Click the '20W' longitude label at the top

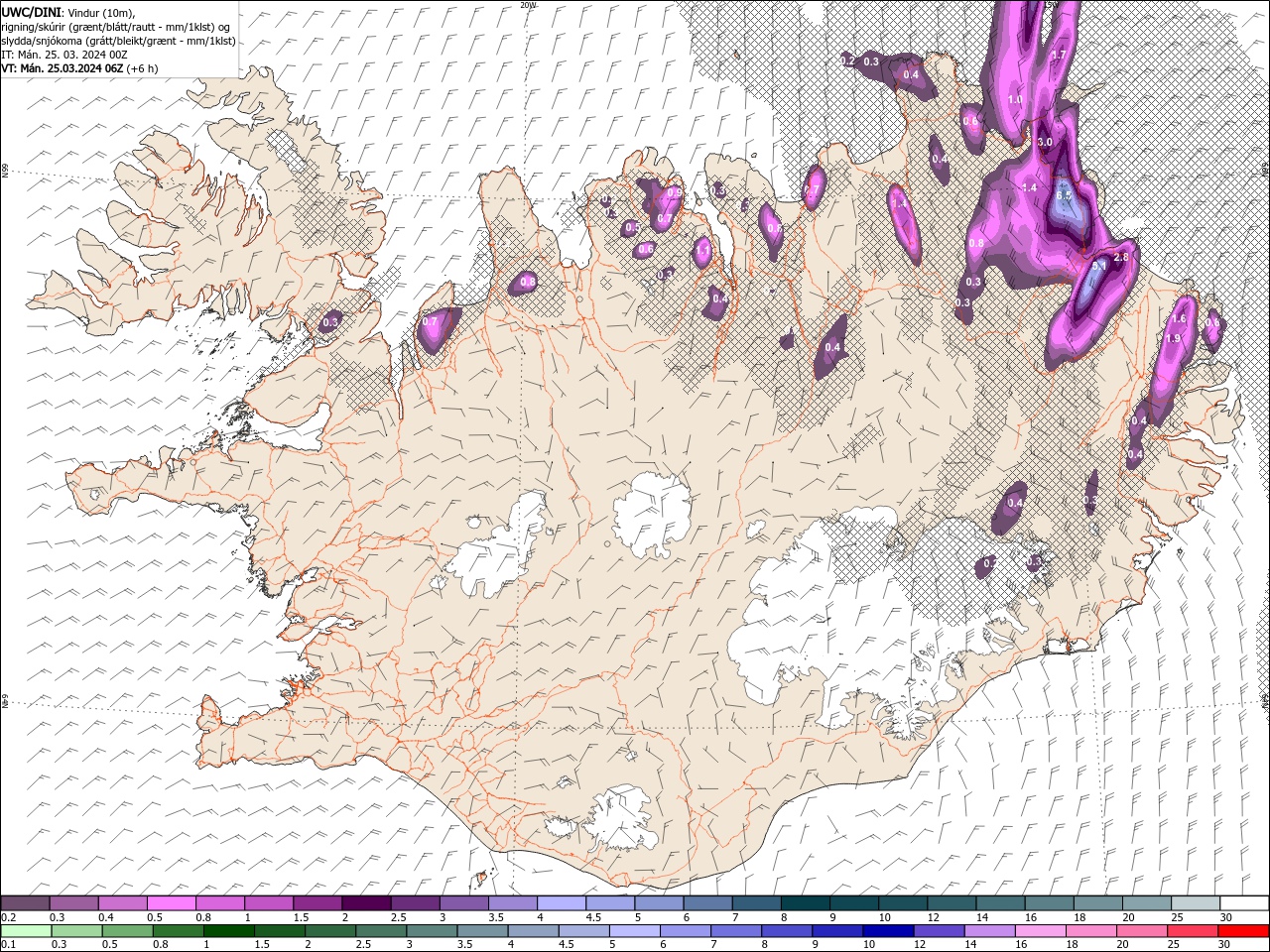(528, 5)
